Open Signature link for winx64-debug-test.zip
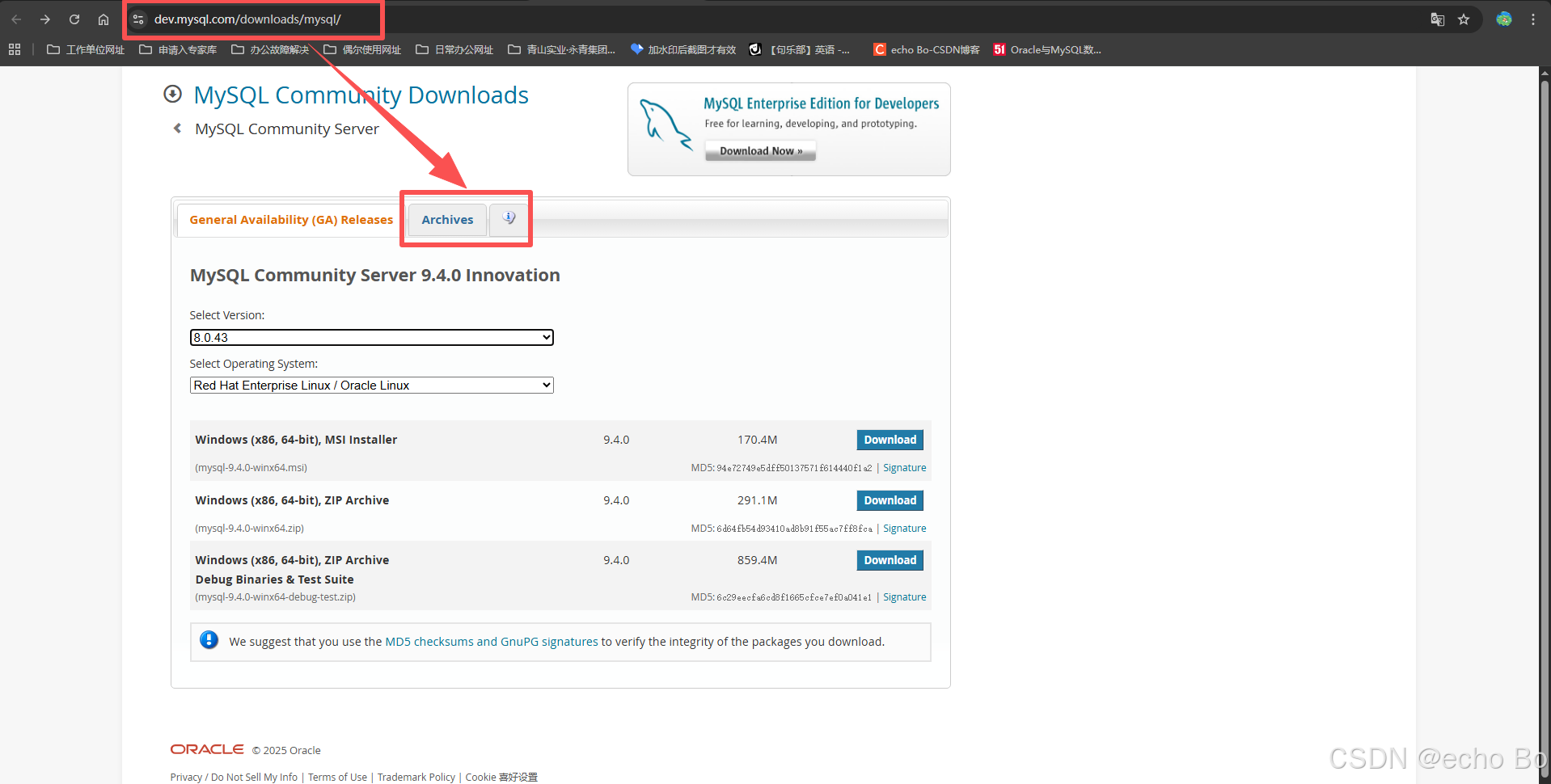 click(904, 596)
